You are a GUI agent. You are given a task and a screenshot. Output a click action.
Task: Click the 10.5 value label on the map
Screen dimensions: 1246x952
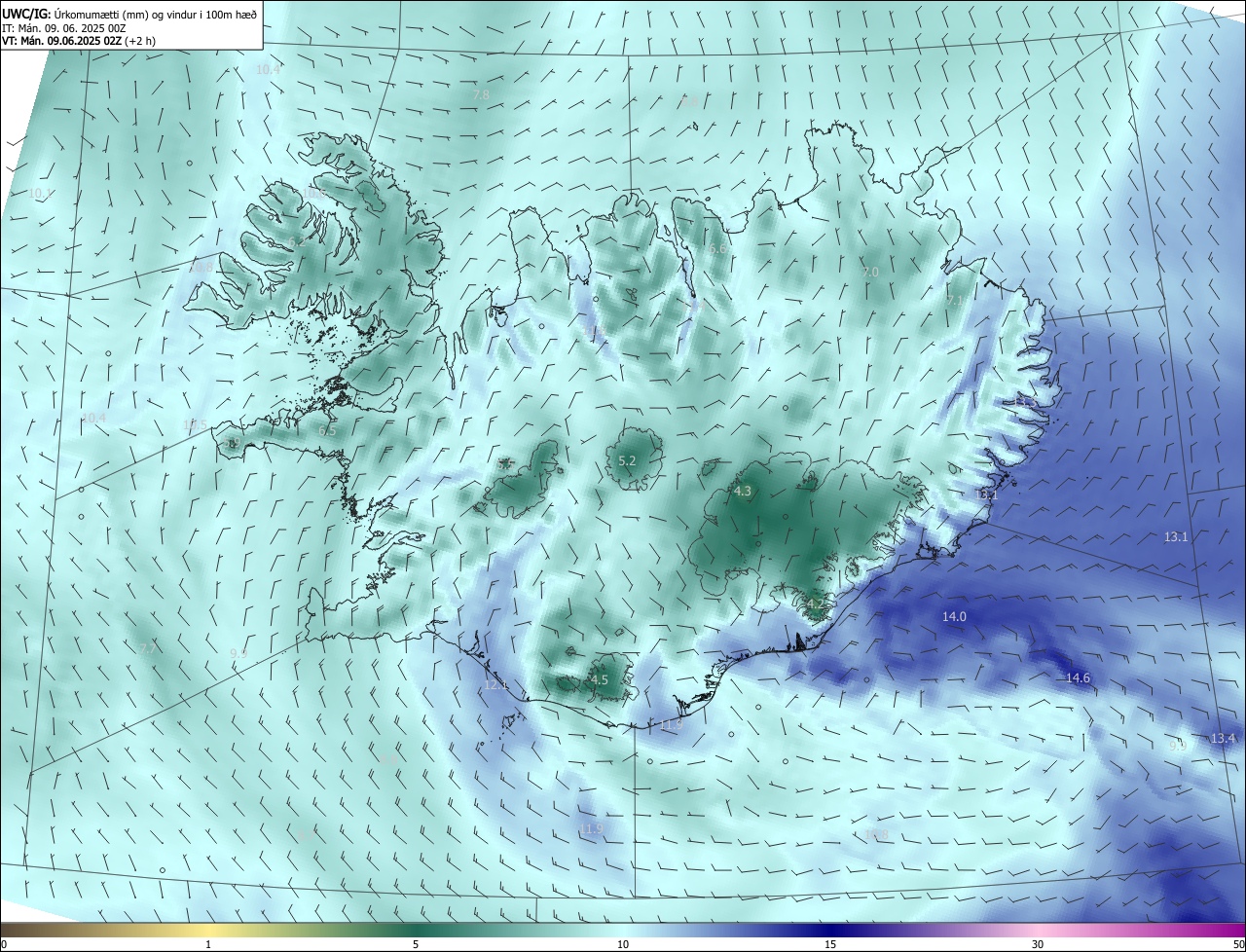[x=195, y=424]
